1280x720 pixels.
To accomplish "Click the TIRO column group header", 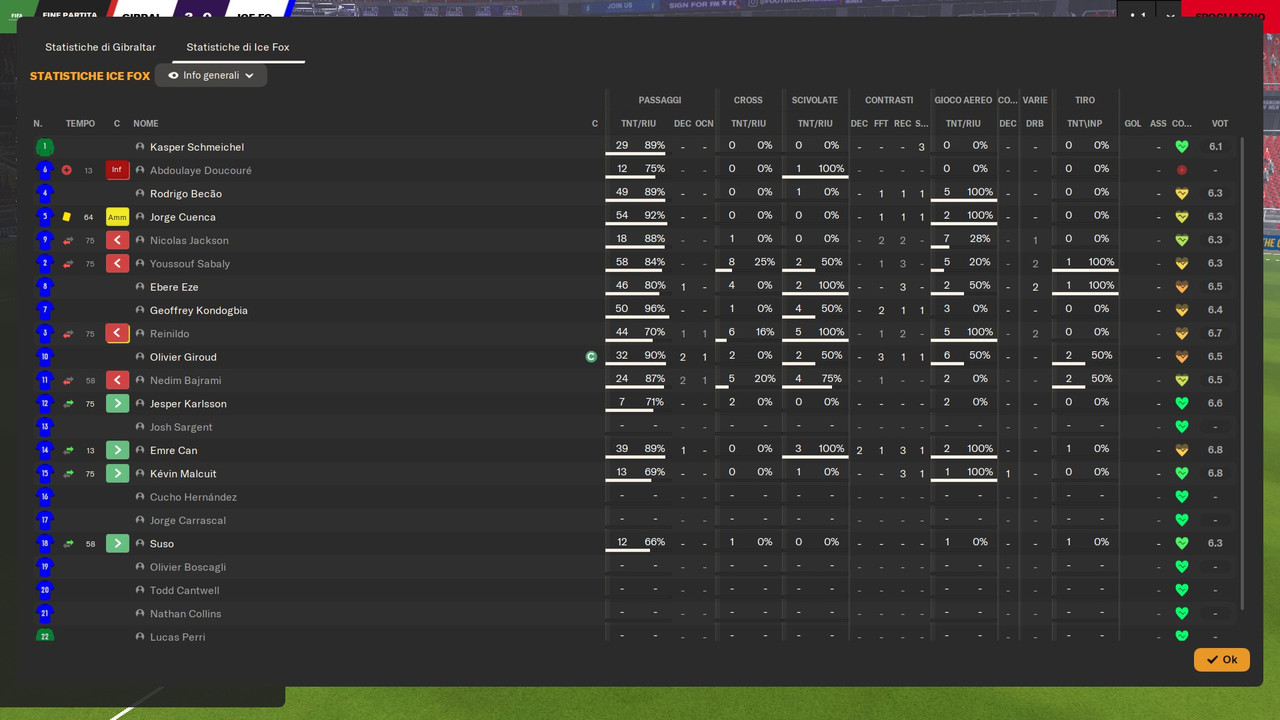I will coord(1085,100).
